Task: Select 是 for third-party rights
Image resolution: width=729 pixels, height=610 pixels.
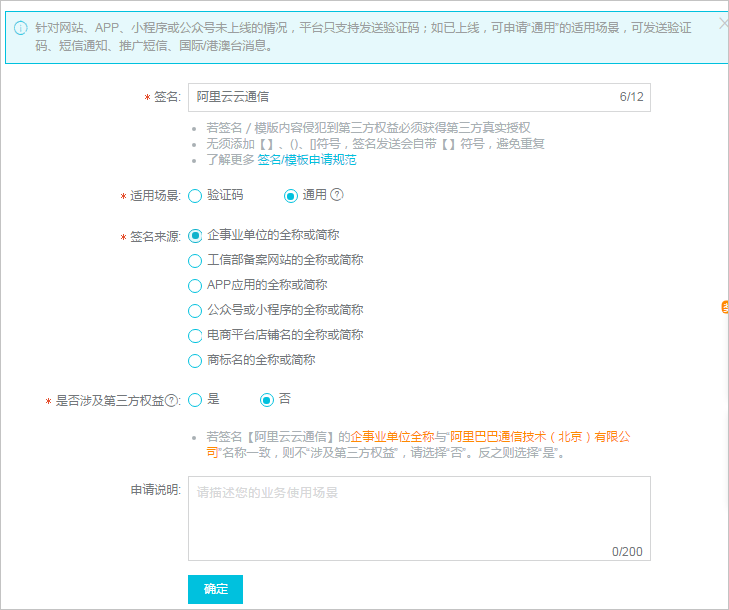Action: click(195, 399)
